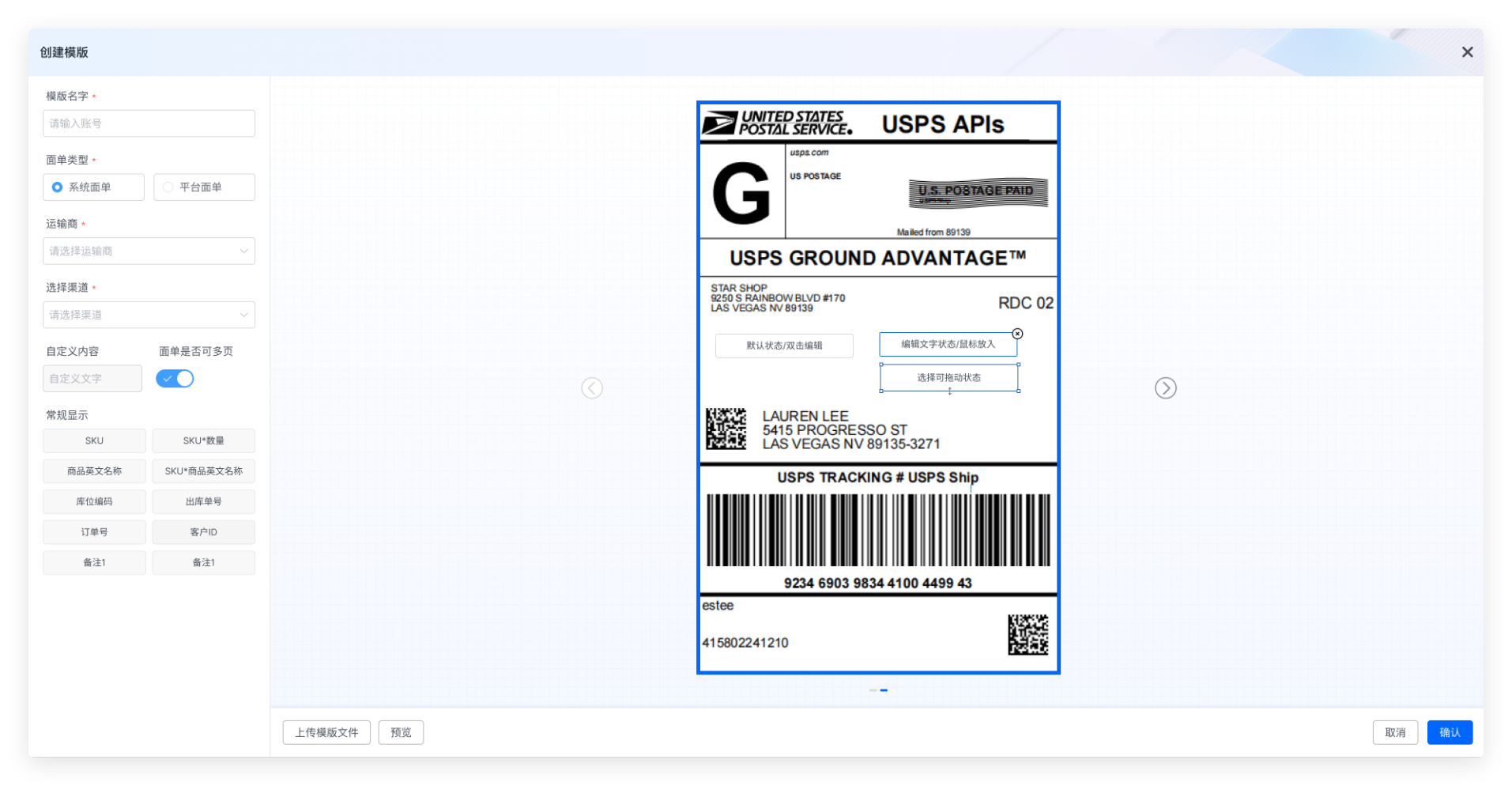Confirm with the 确认 button
This screenshot has width=1512, height=786.
pos(1449,732)
